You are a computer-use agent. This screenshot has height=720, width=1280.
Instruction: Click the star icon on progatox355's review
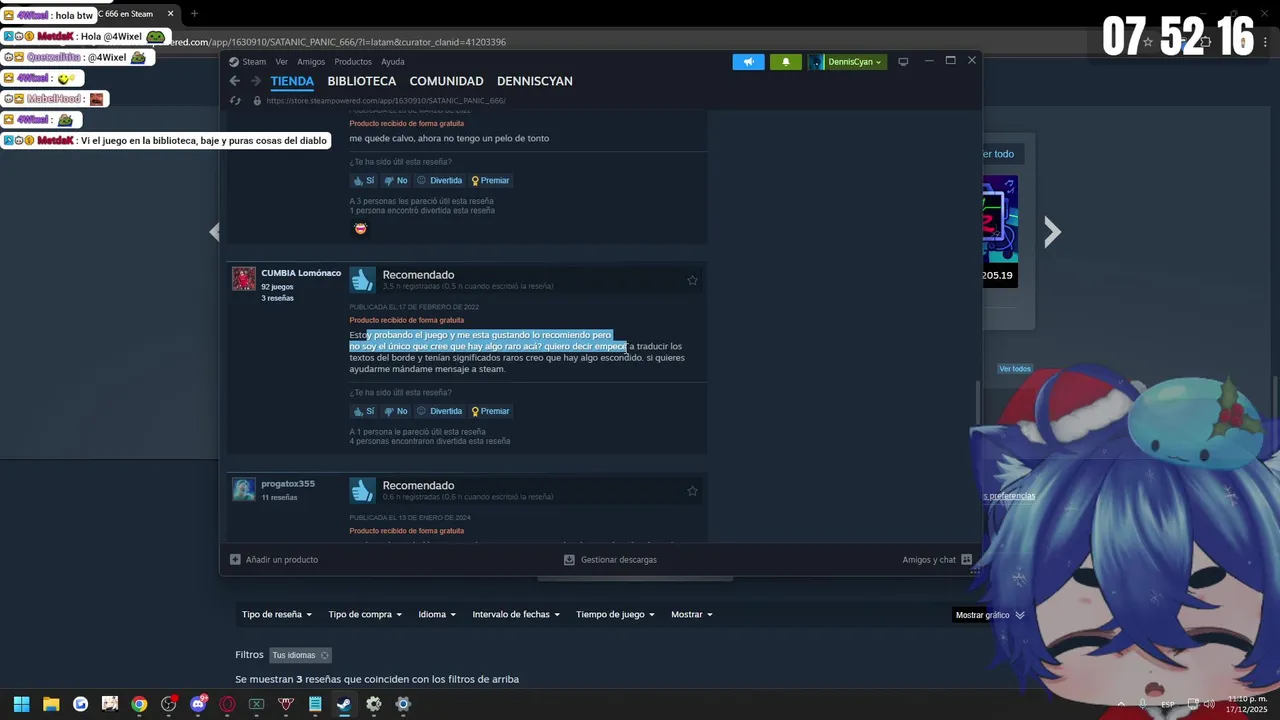point(692,491)
